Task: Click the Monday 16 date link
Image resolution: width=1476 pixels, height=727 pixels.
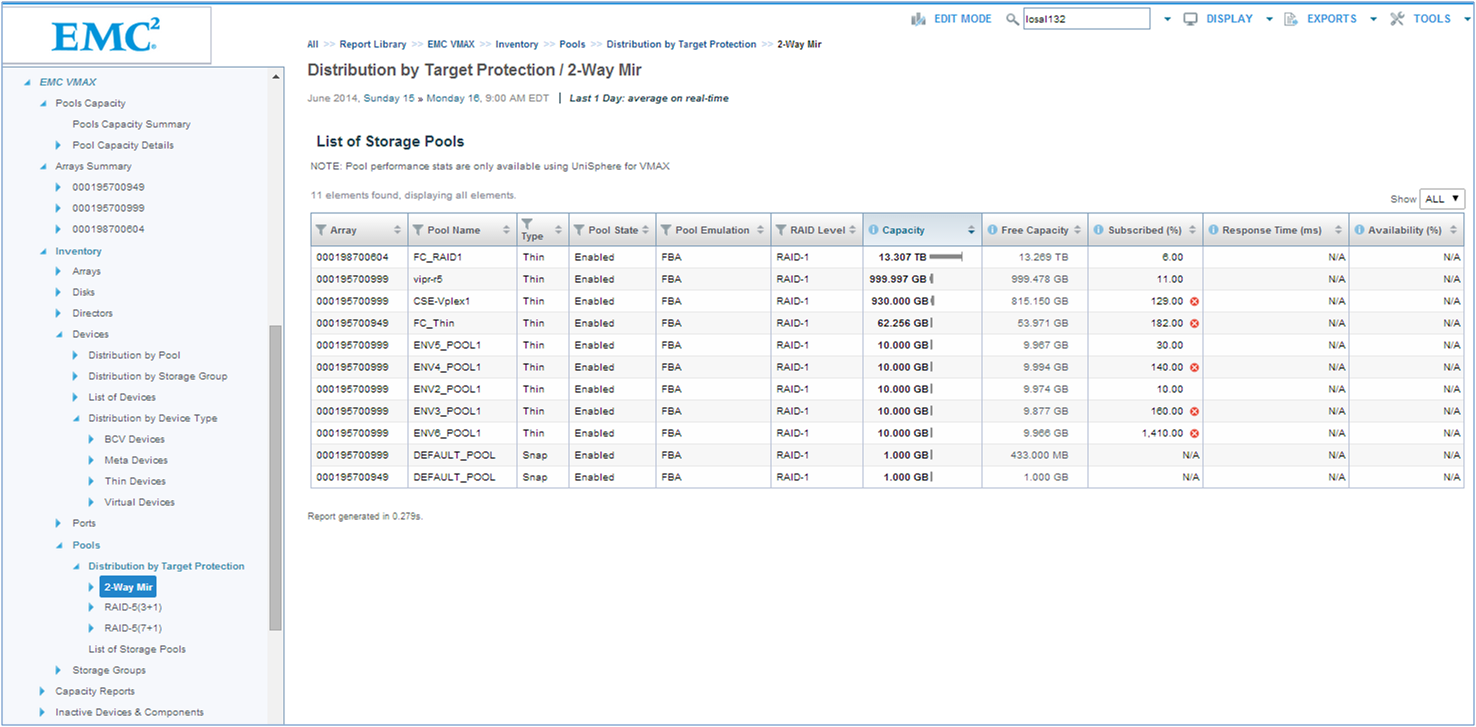Action: [x=454, y=98]
